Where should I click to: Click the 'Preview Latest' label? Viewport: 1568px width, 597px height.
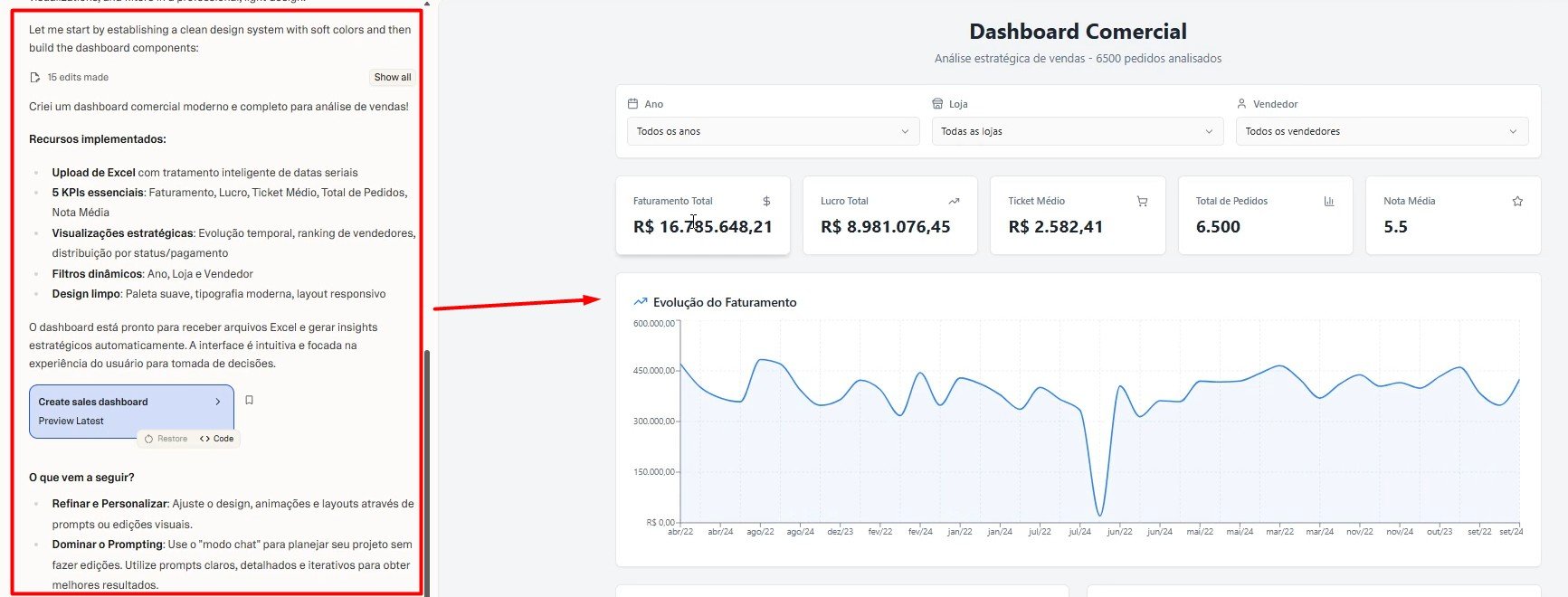(71, 421)
